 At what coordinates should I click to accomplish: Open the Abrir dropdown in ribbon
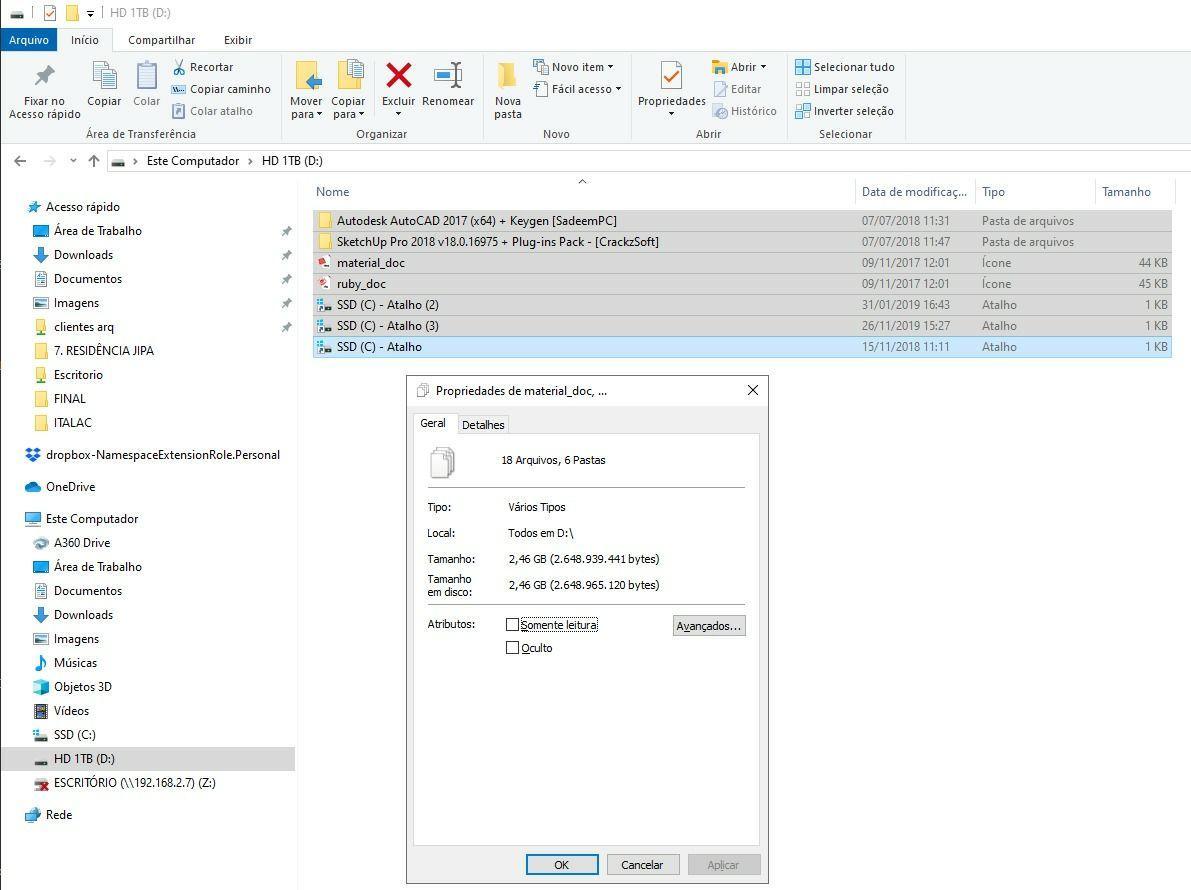point(740,67)
